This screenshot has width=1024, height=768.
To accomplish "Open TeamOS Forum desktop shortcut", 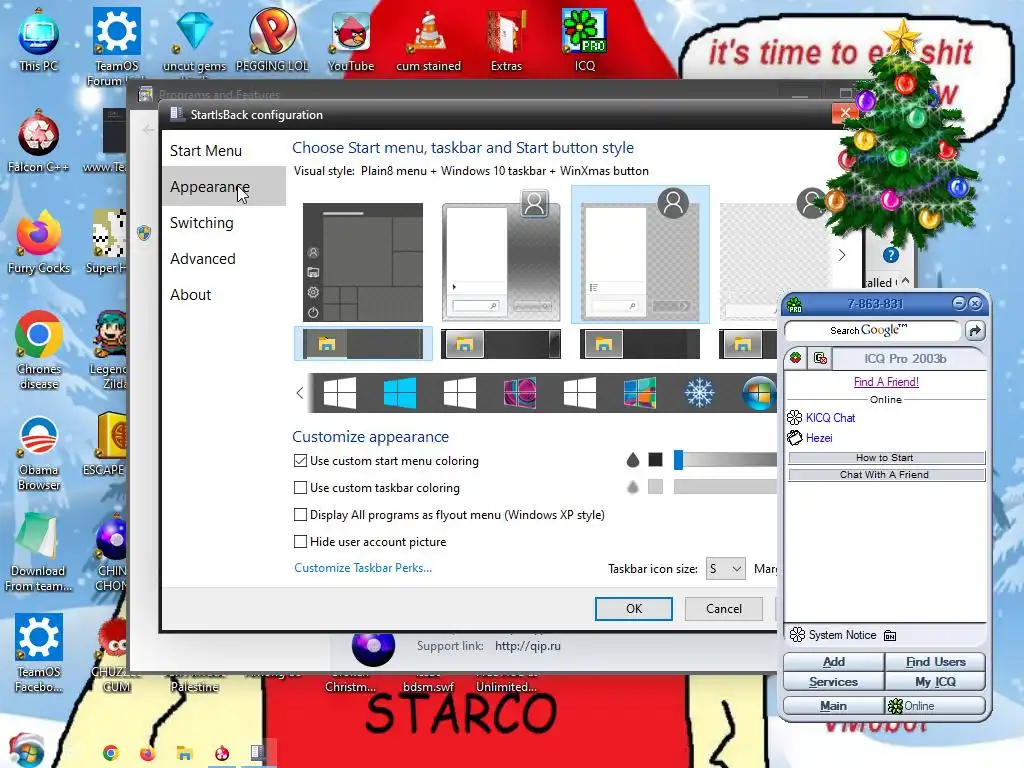I will [116, 46].
